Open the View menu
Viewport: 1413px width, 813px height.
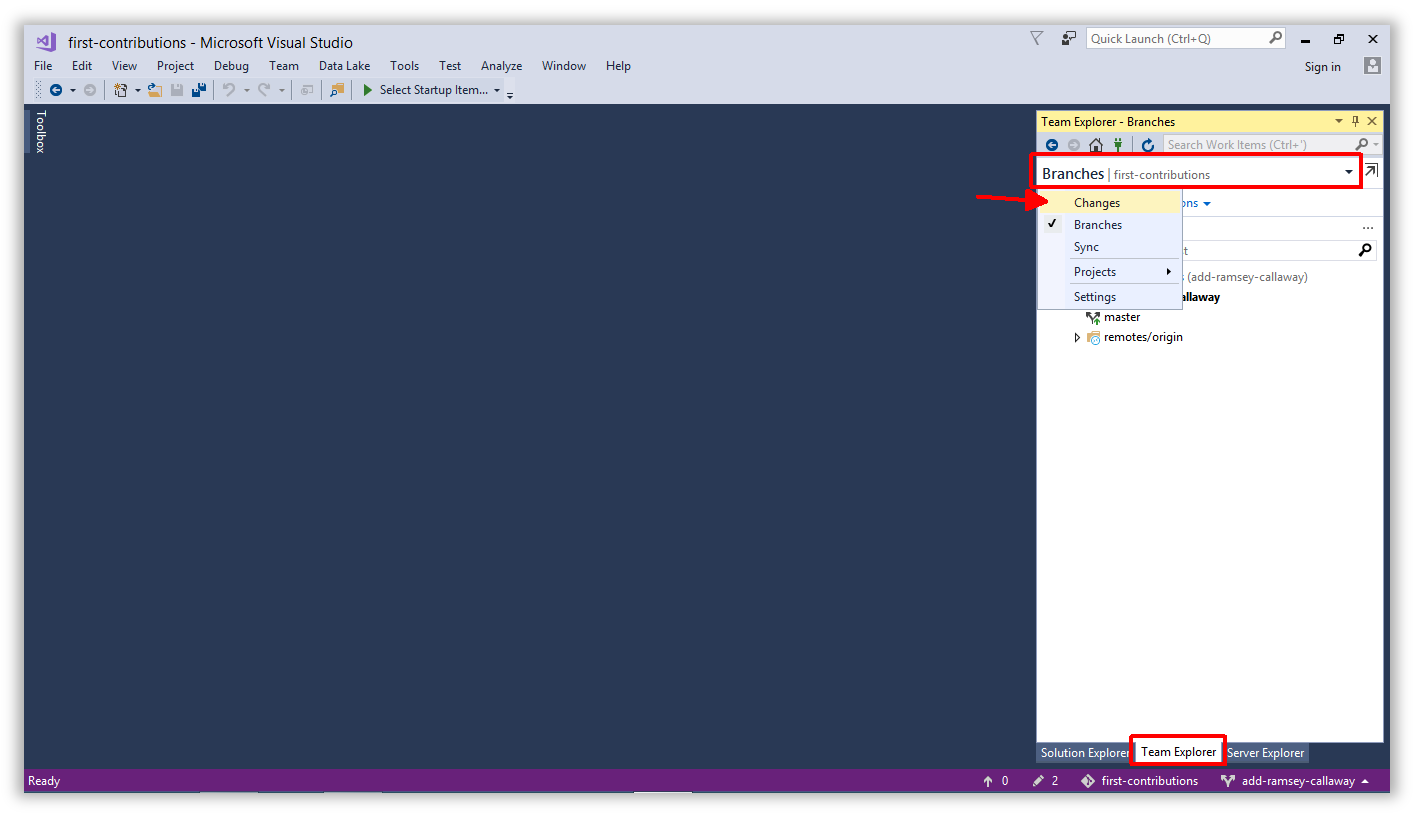(124, 66)
